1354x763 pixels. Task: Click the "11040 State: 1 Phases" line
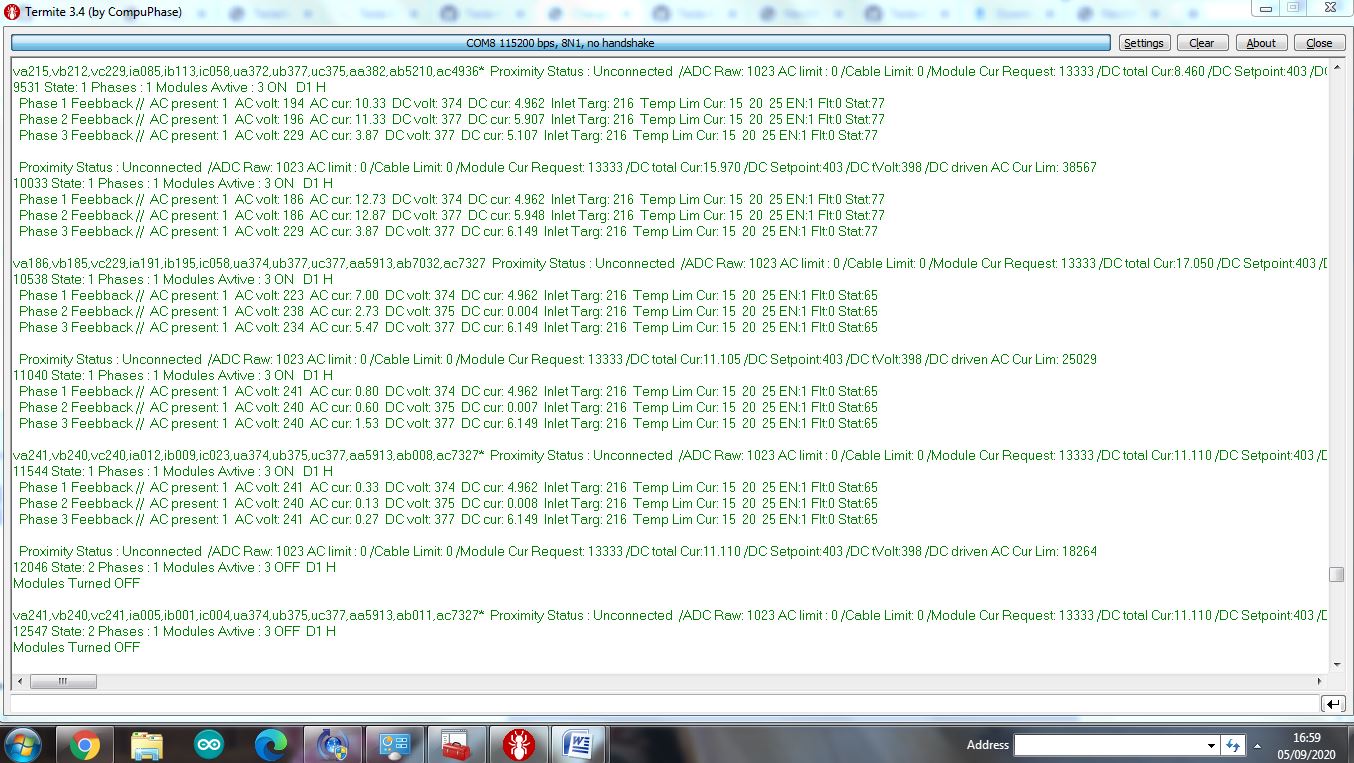point(173,375)
